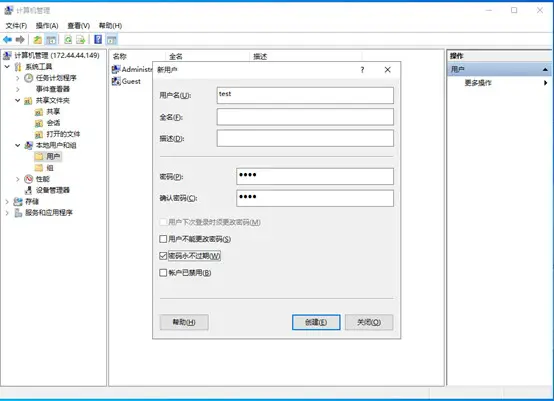The height and width of the screenshot is (401, 554).
Task: Open Help with blue question-mark toolbar icon
Action: tap(98, 40)
